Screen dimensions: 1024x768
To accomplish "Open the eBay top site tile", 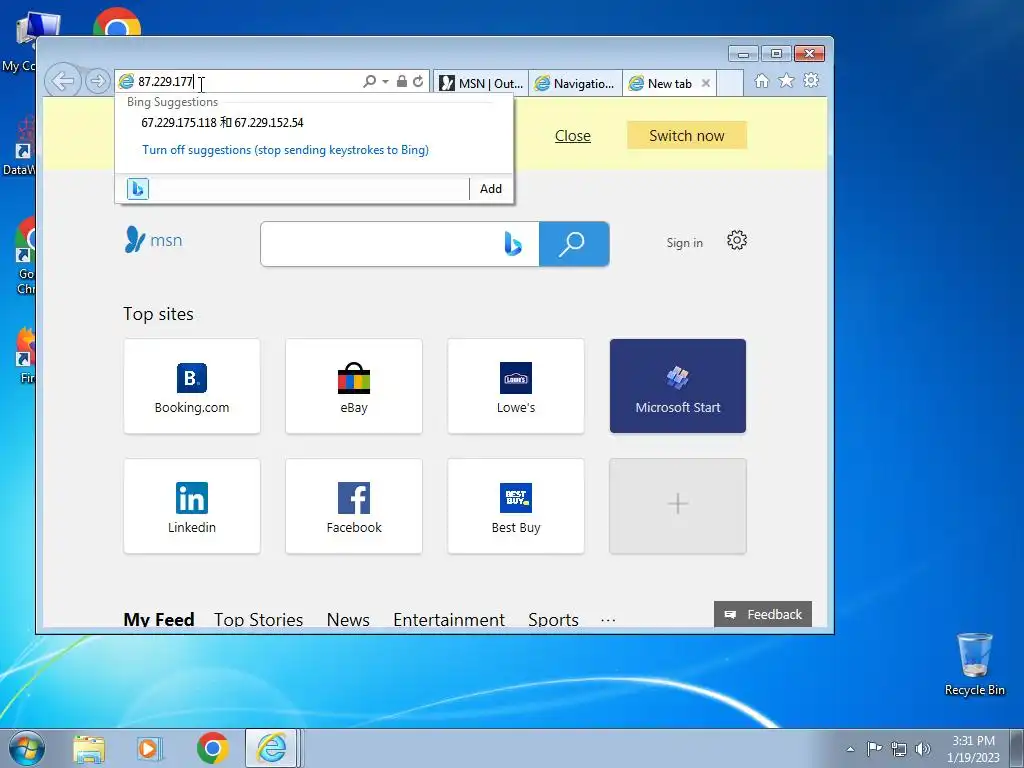I will (354, 386).
